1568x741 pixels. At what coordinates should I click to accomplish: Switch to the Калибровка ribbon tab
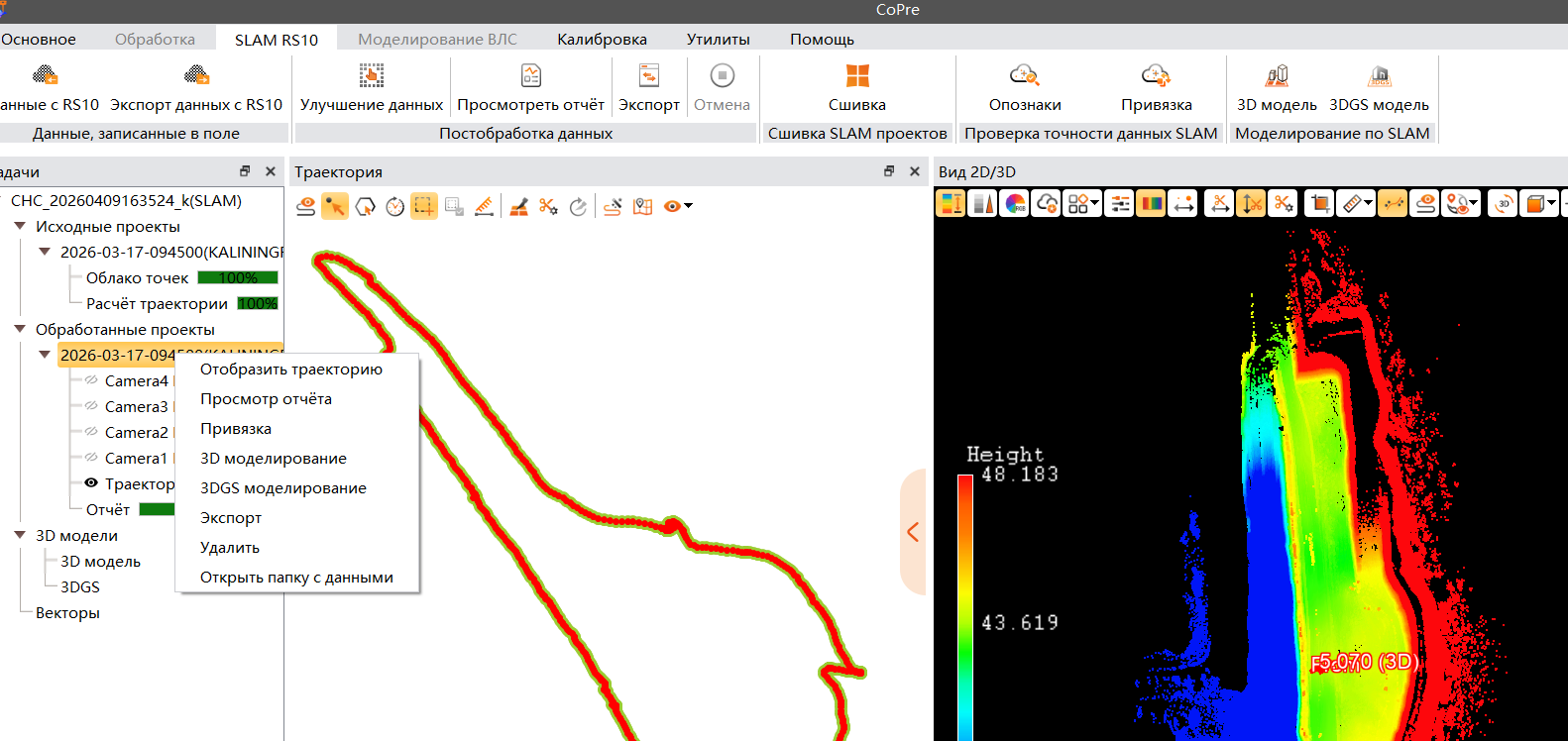602,40
